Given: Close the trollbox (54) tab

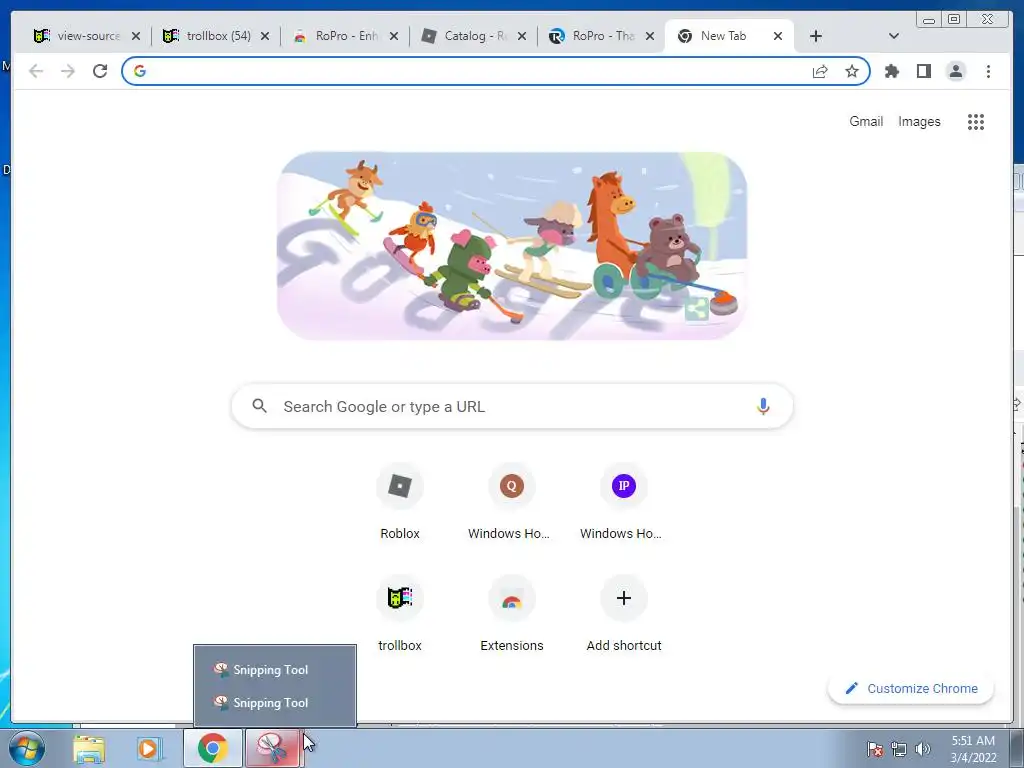Looking at the screenshot, I should click(x=264, y=37).
